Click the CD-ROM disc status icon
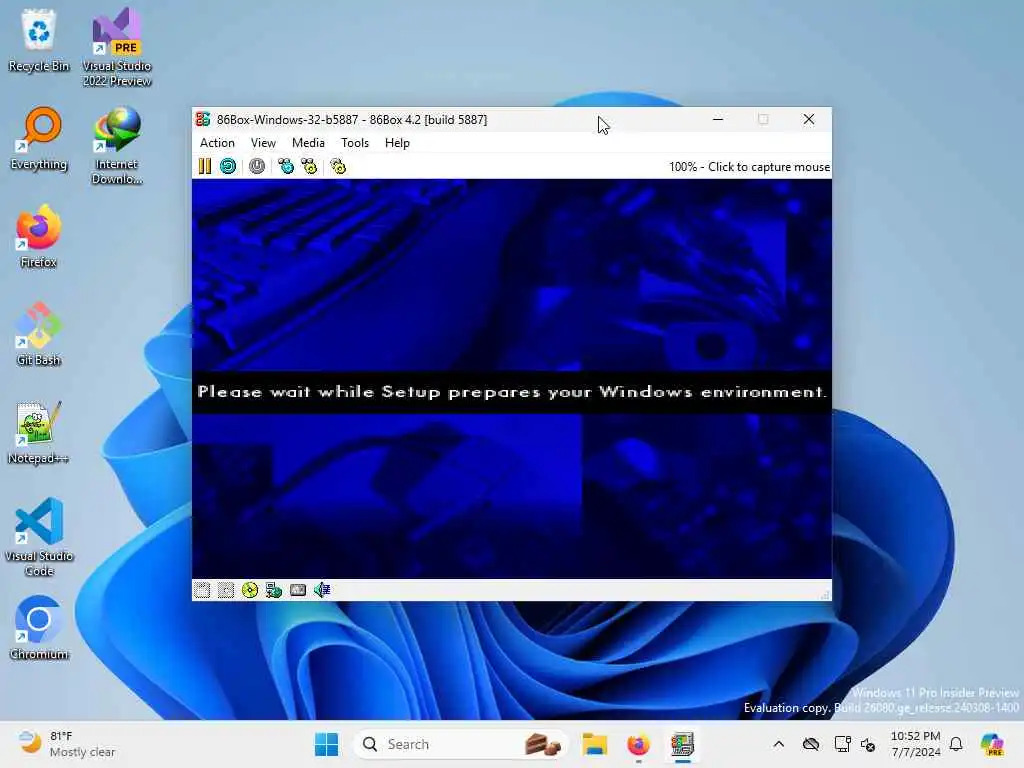Screen dimensions: 1024x768 tap(249, 590)
